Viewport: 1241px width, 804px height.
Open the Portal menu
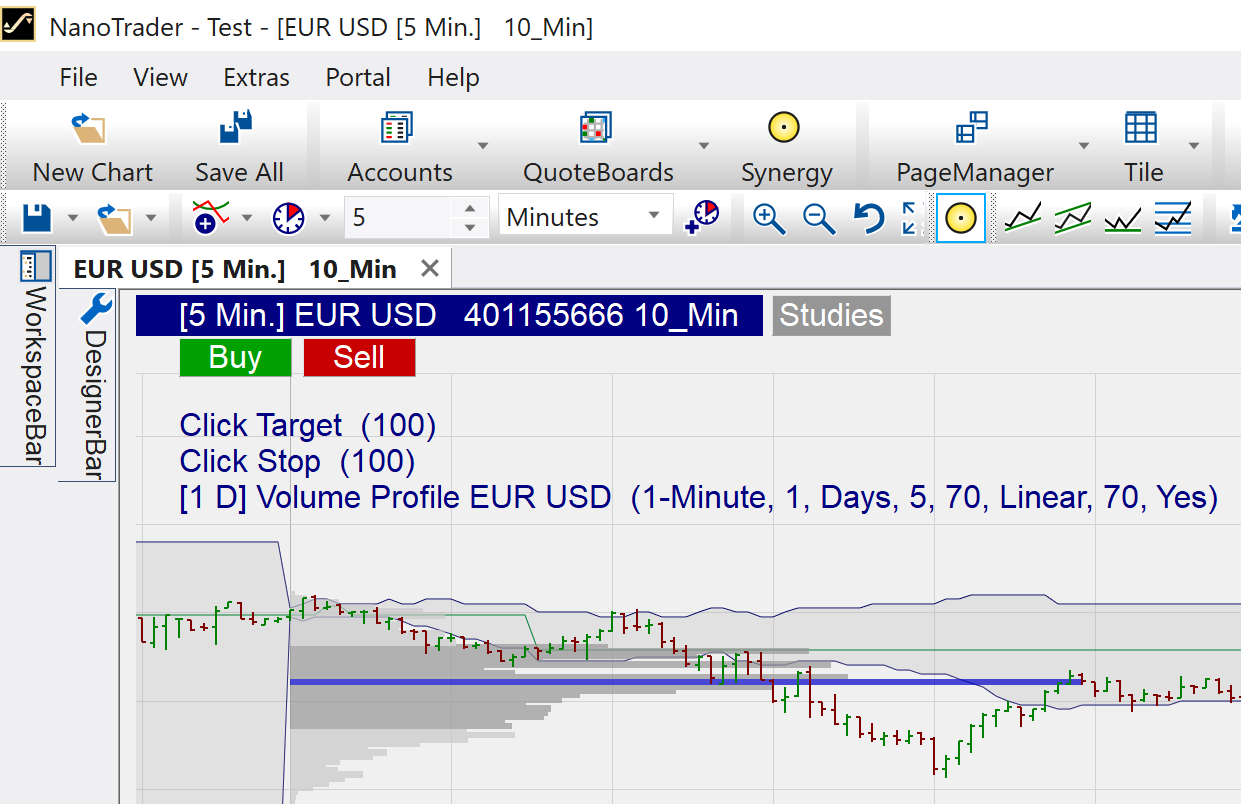pos(358,78)
